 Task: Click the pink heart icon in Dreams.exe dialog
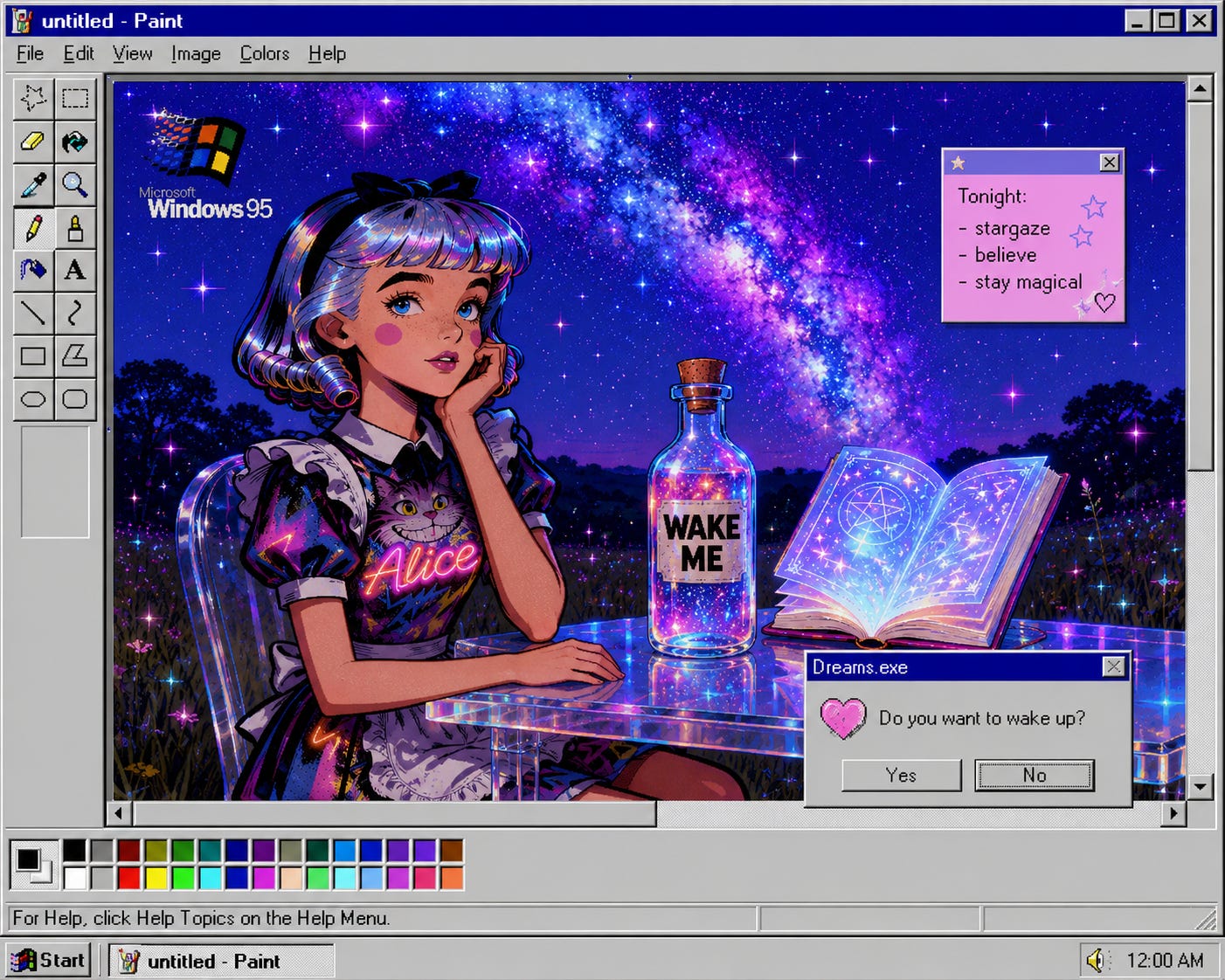(843, 718)
